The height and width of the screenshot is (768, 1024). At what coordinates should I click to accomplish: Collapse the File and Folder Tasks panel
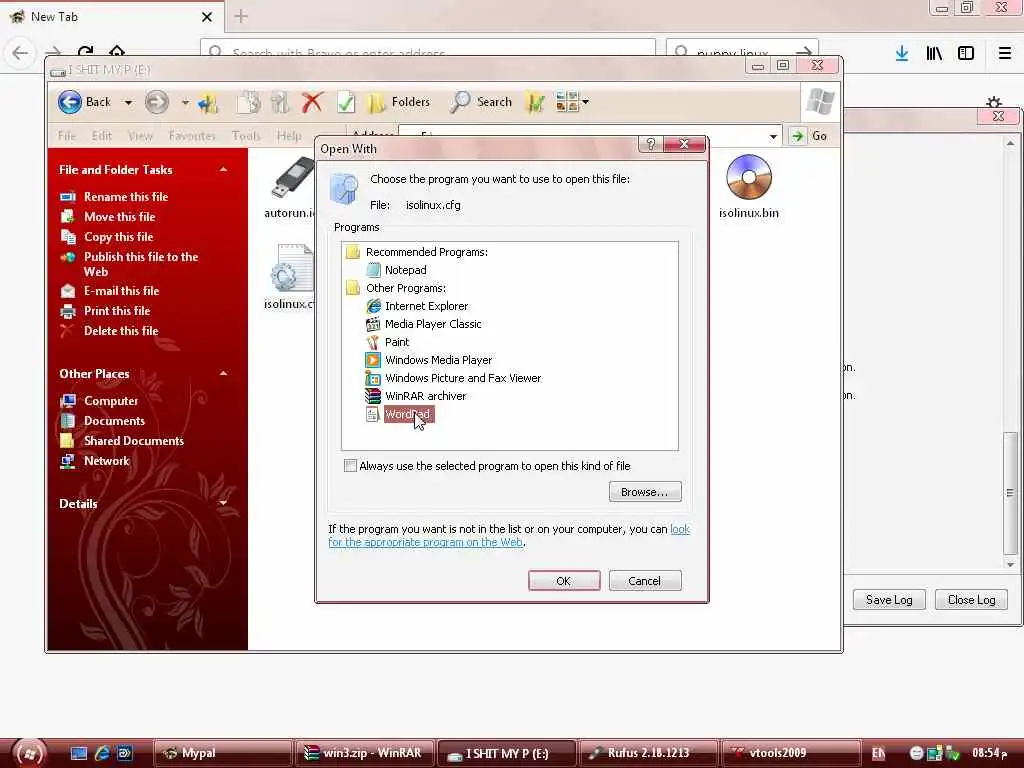point(223,170)
